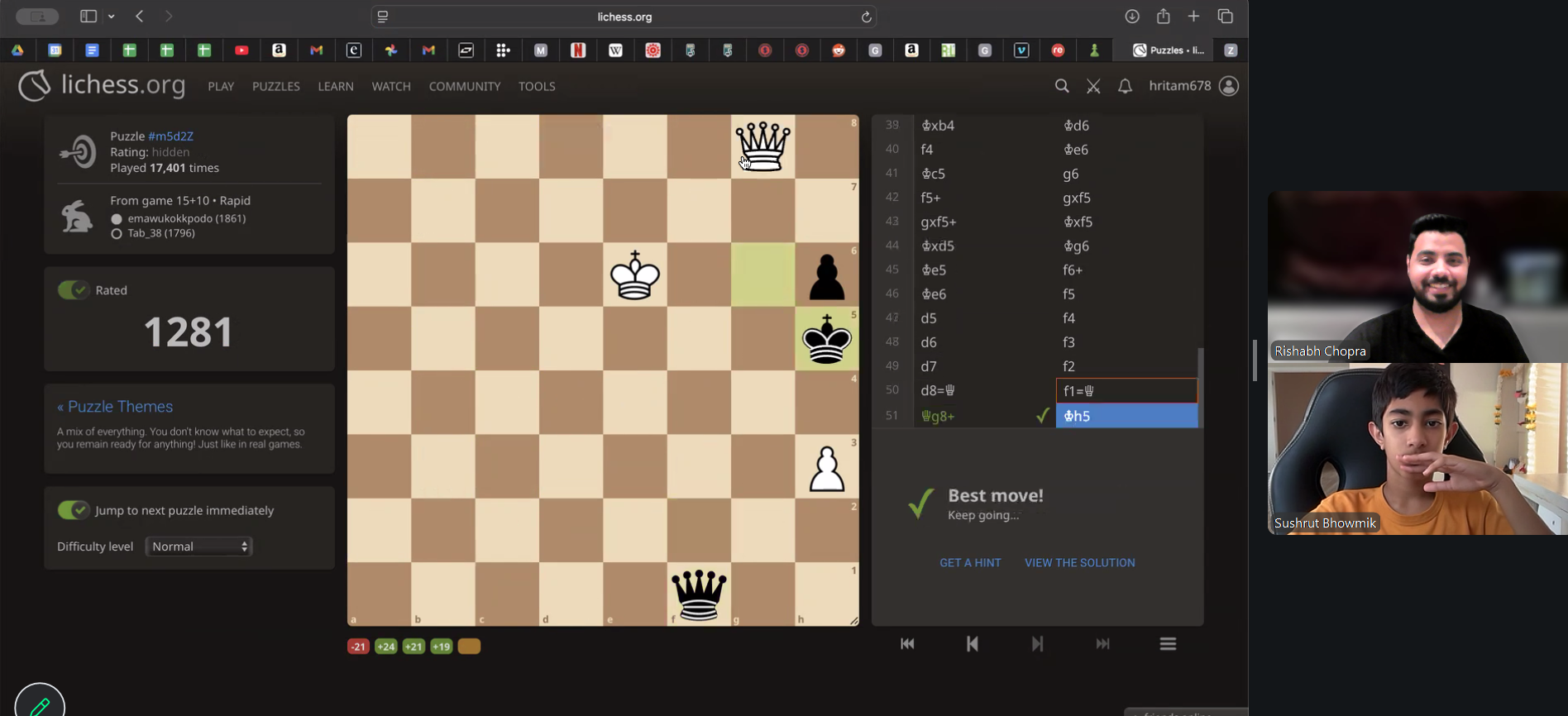Open the notifications bell icon
This screenshot has height=716, width=1568.
click(x=1125, y=86)
